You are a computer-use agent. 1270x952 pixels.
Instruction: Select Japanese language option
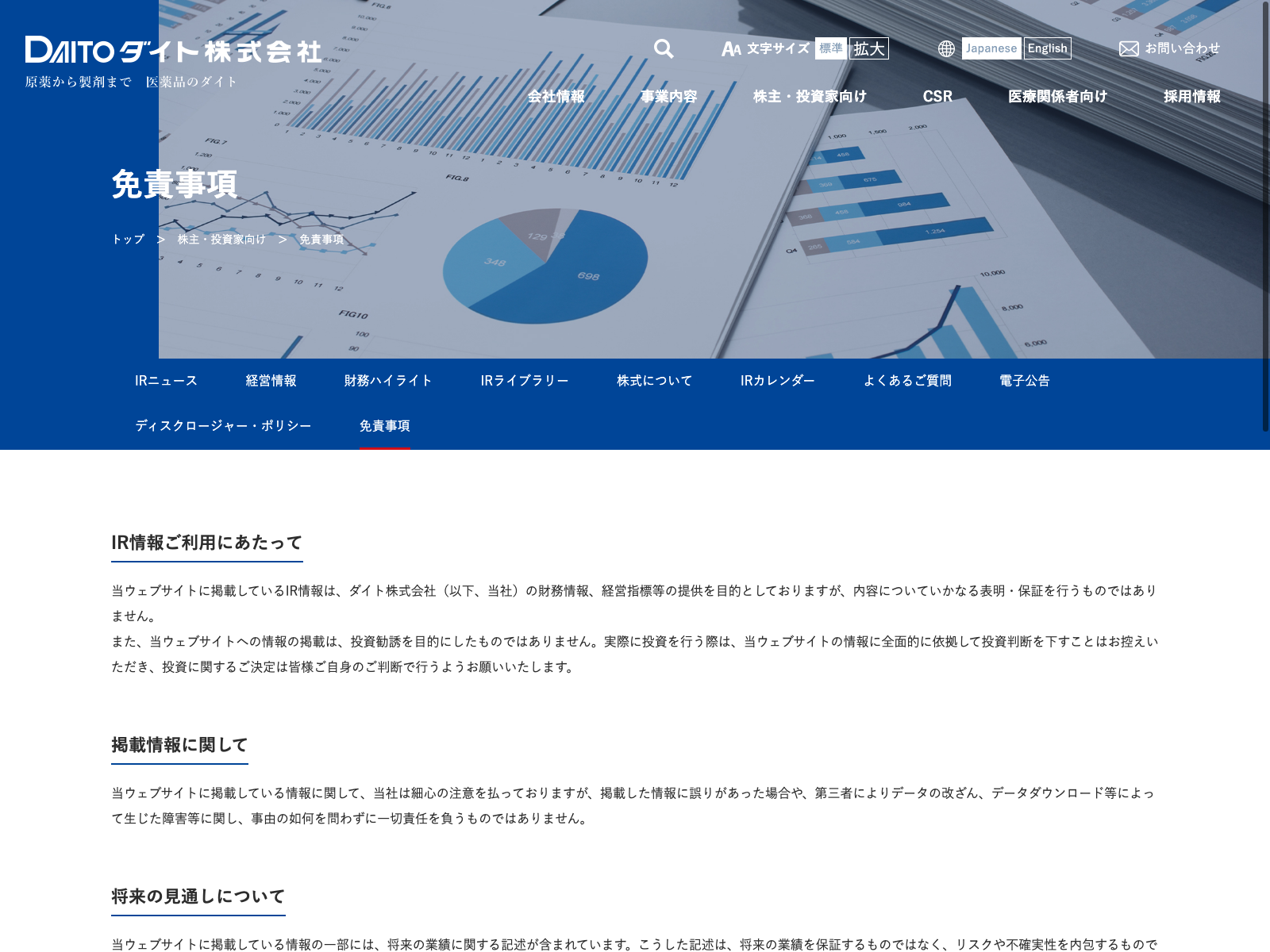(x=991, y=48)
